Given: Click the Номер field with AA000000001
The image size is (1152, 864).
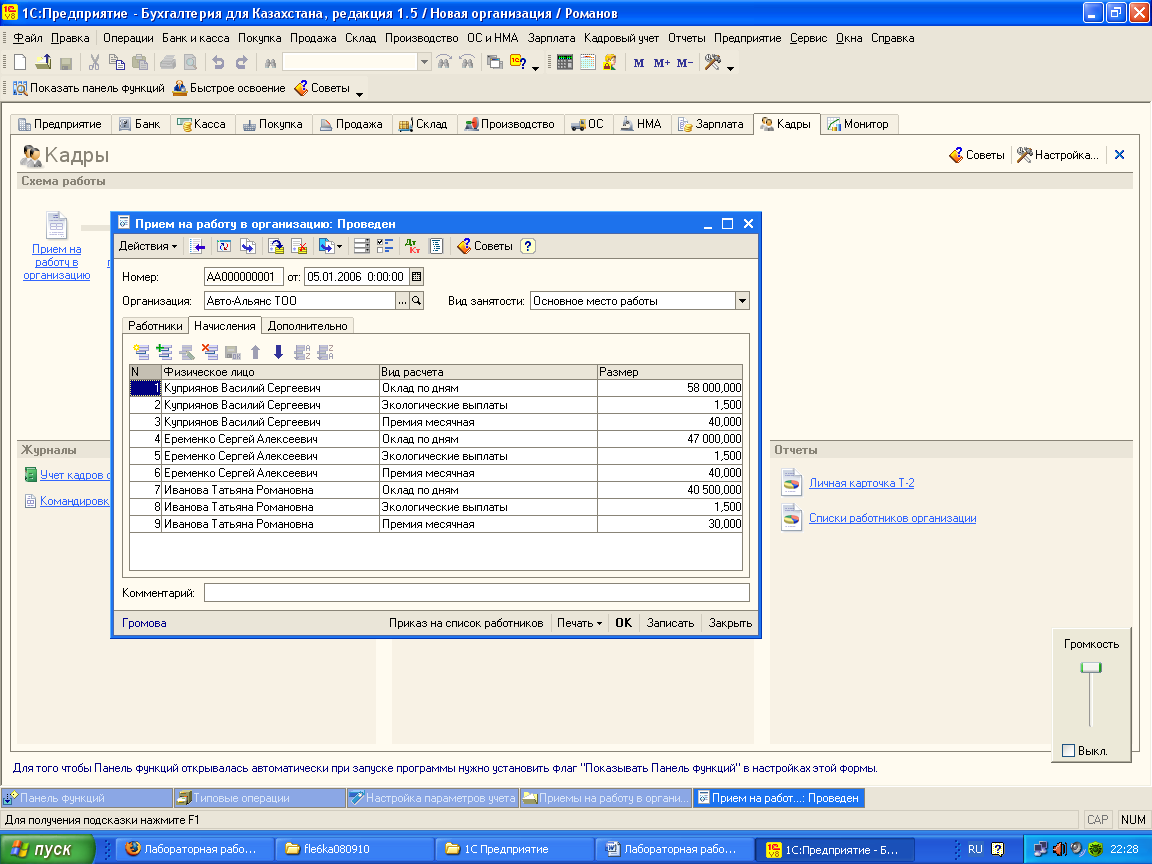Looking at the screenshot, I should click(x=243, y=277).
